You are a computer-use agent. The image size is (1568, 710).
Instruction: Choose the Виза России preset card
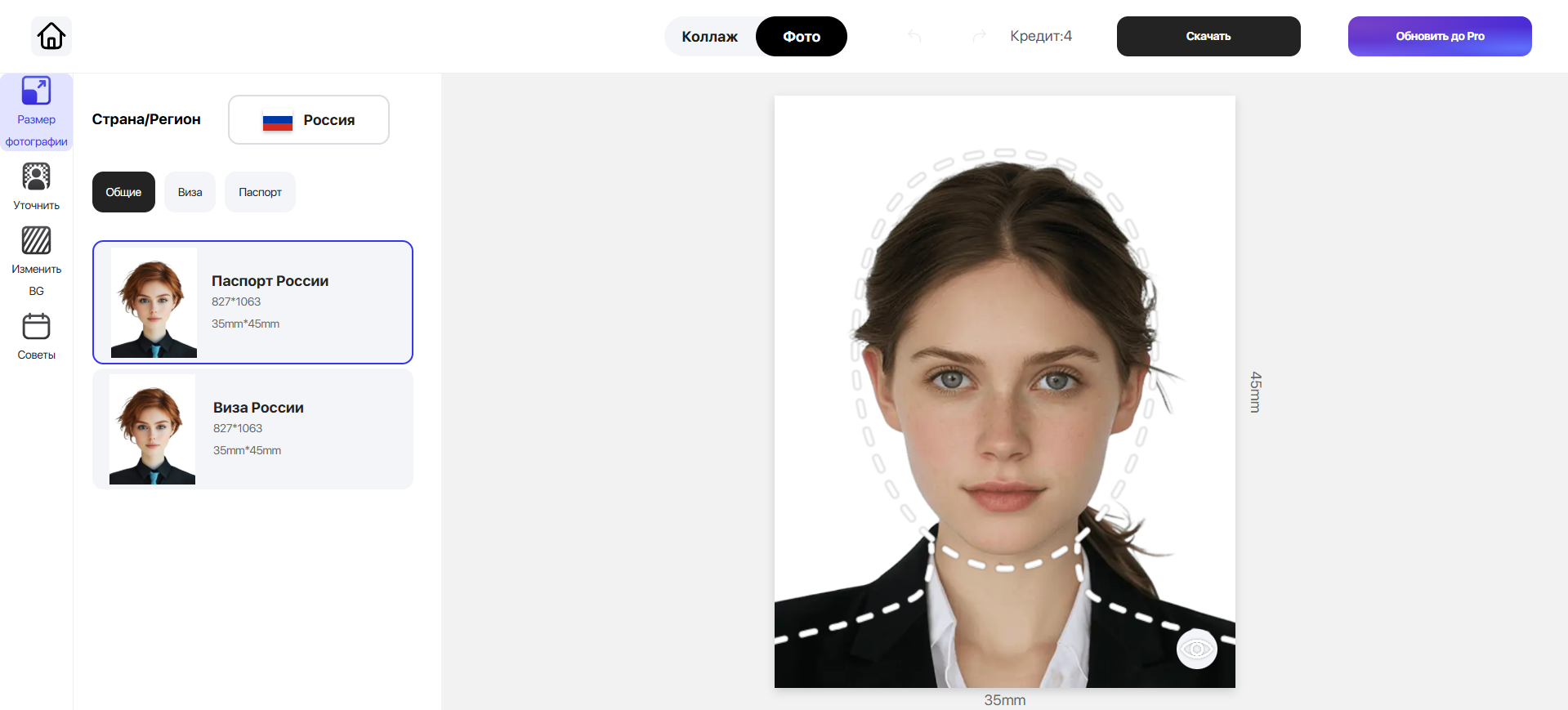[302, 429]
